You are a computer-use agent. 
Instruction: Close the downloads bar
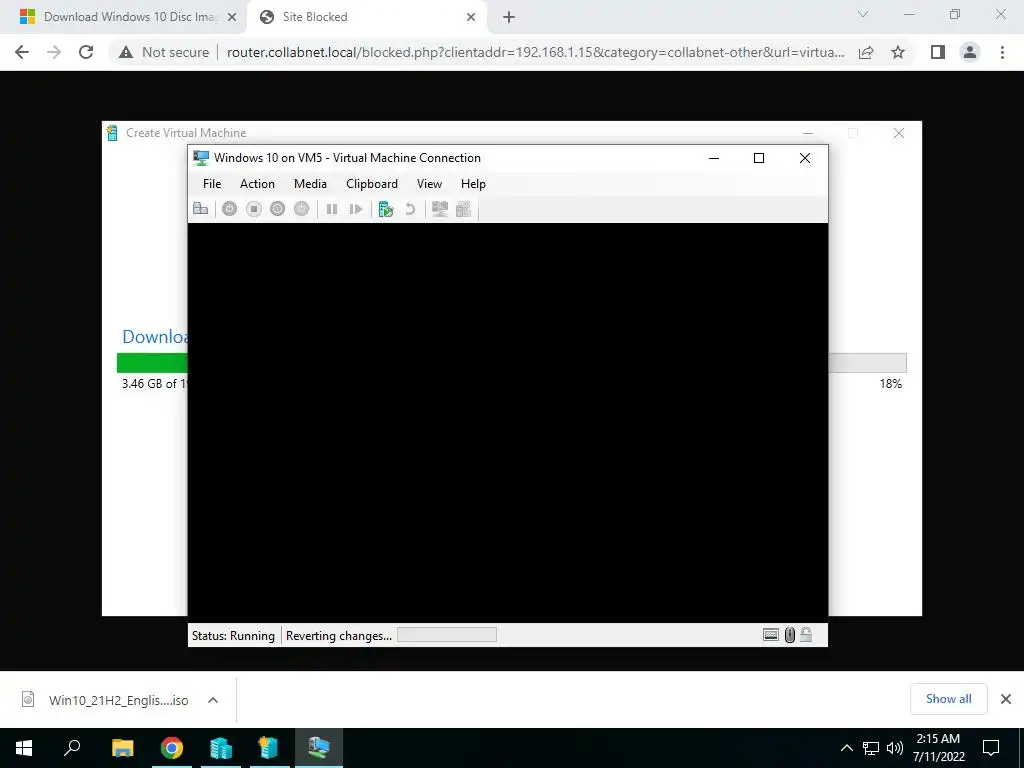(x=1006, y=699)
